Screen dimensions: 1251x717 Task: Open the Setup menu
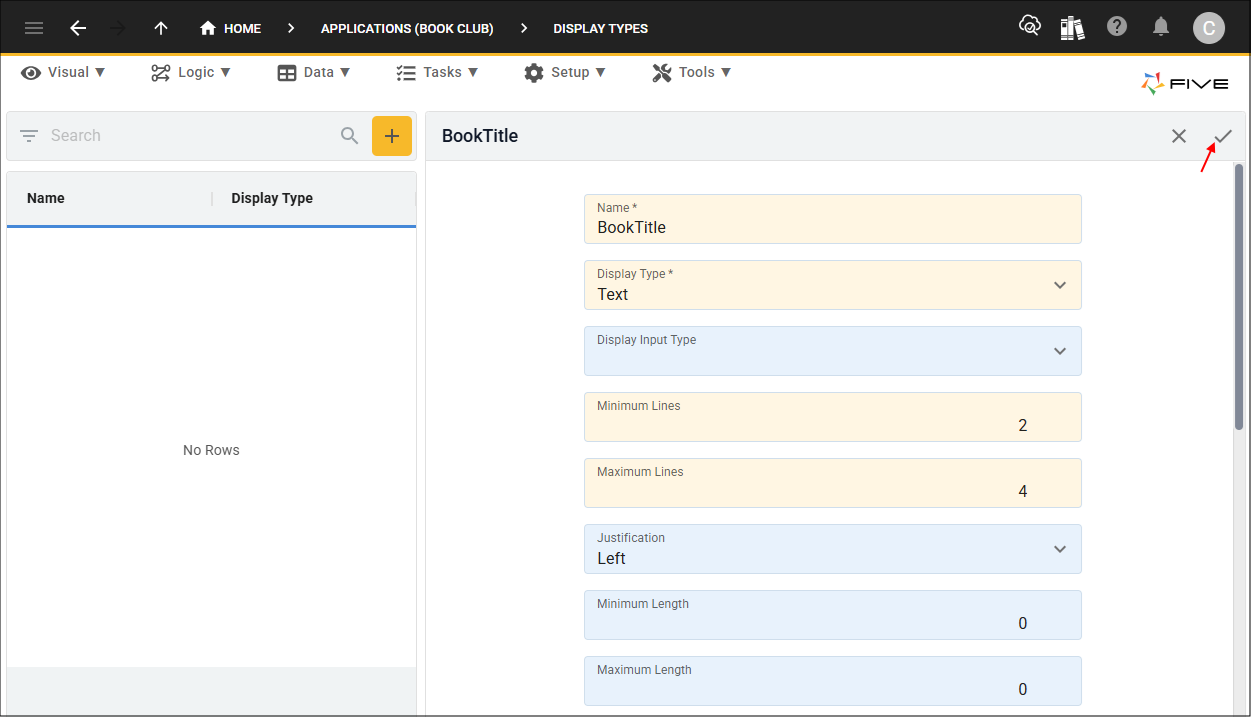565,72
